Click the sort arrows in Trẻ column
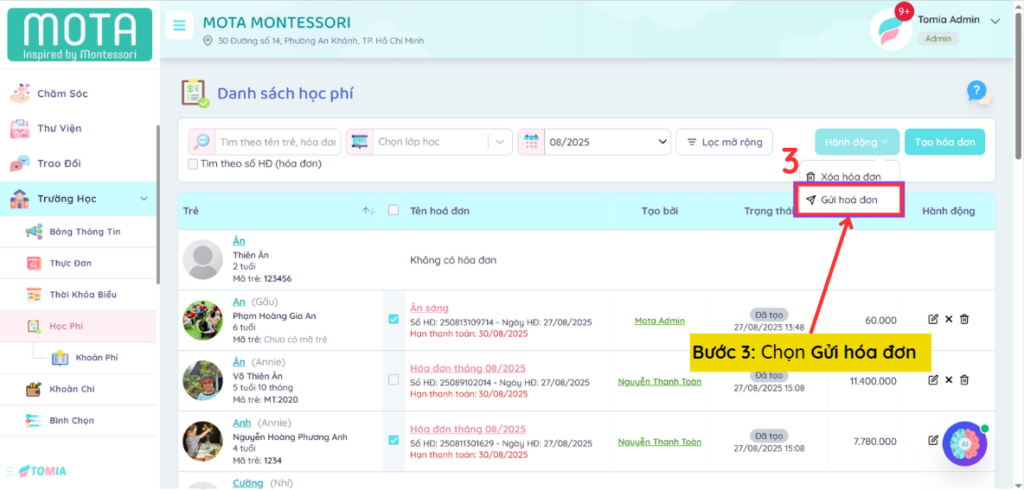1024x490 pixels. (368, 211)
